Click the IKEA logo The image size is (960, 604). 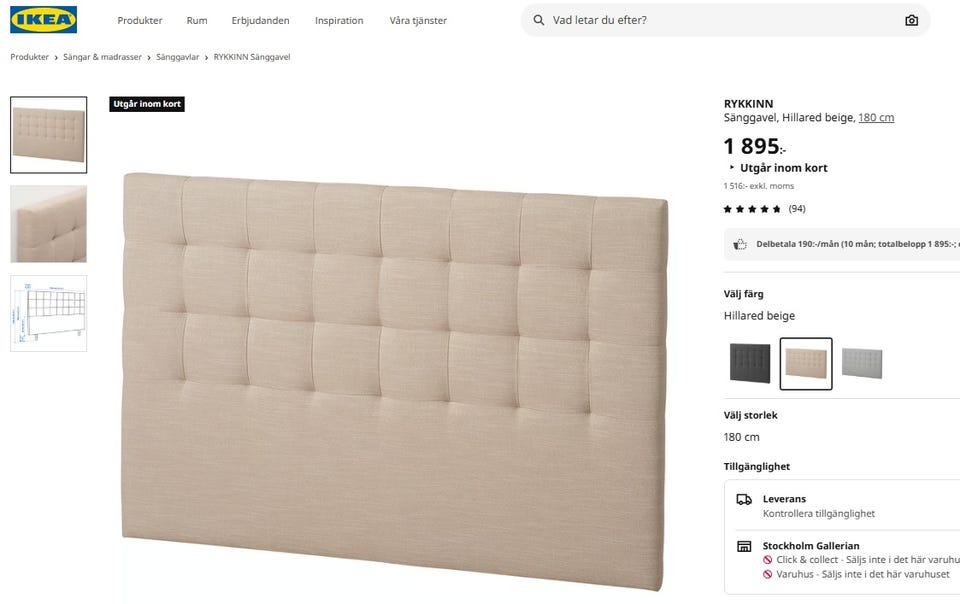click(44, 20)
